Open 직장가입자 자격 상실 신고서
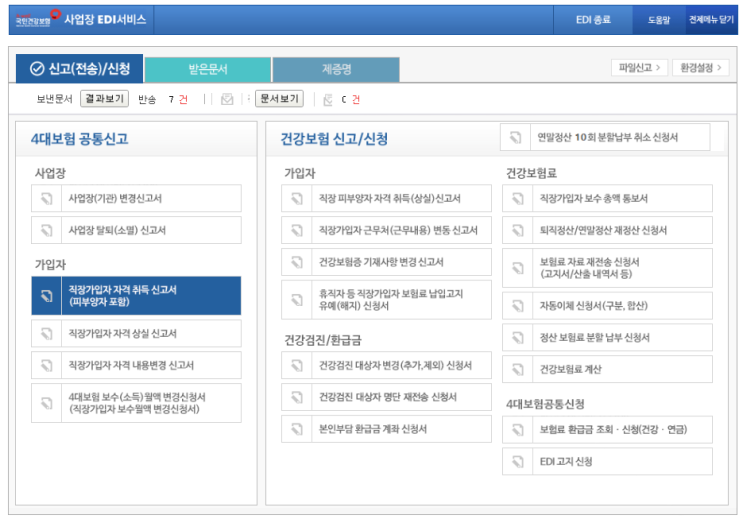 [x=136, y=334]
